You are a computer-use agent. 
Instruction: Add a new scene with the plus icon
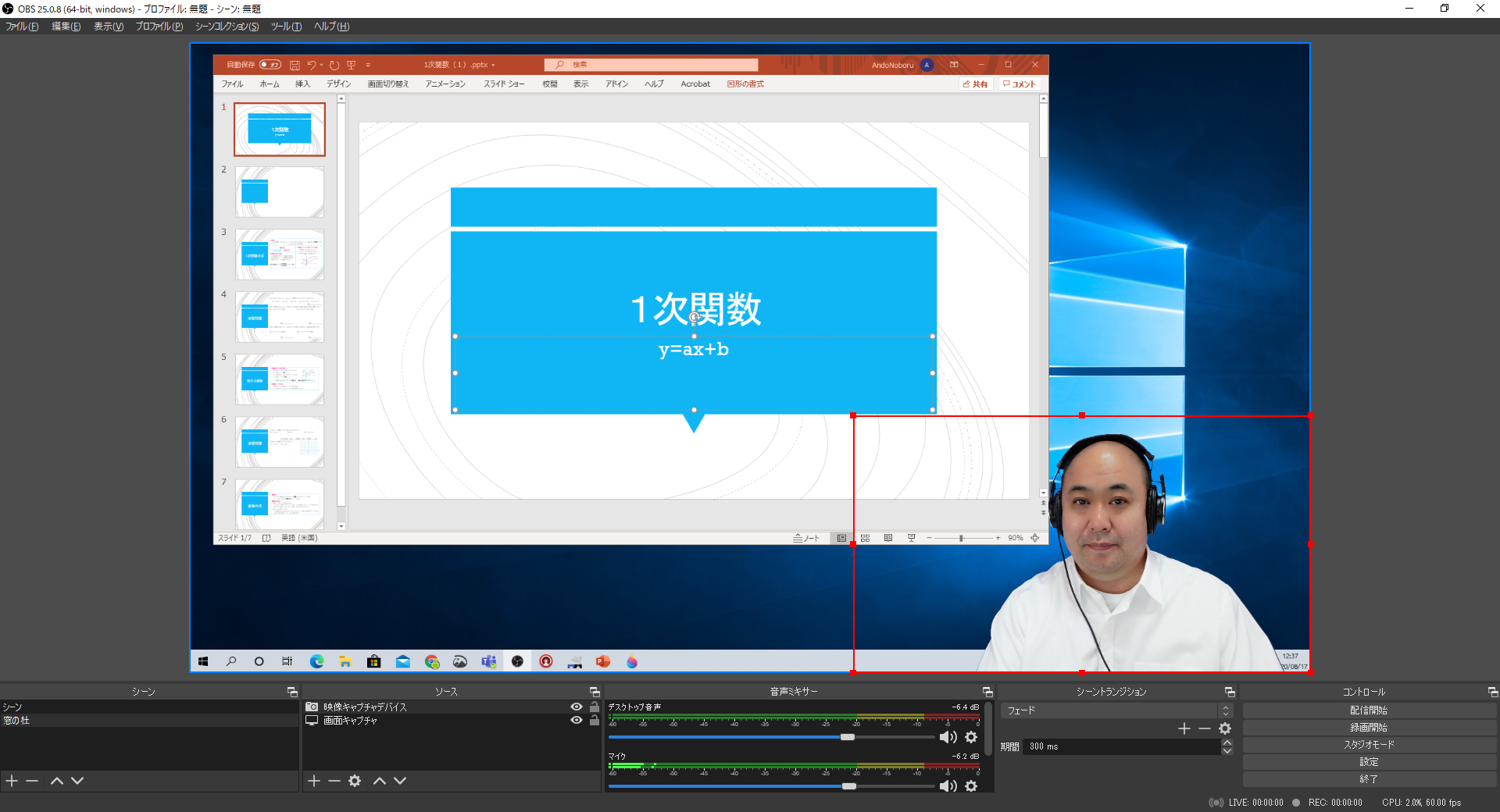[12, 781]
